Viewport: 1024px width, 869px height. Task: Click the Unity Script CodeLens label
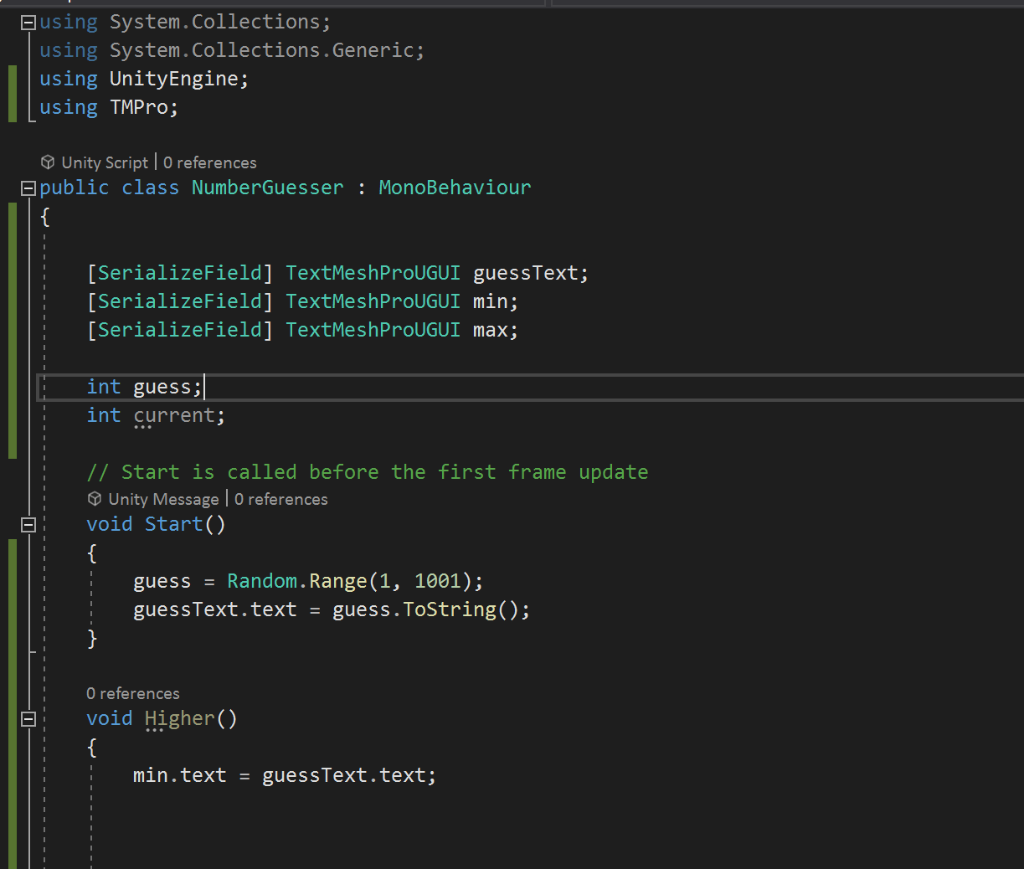click(x=104, y=162)
